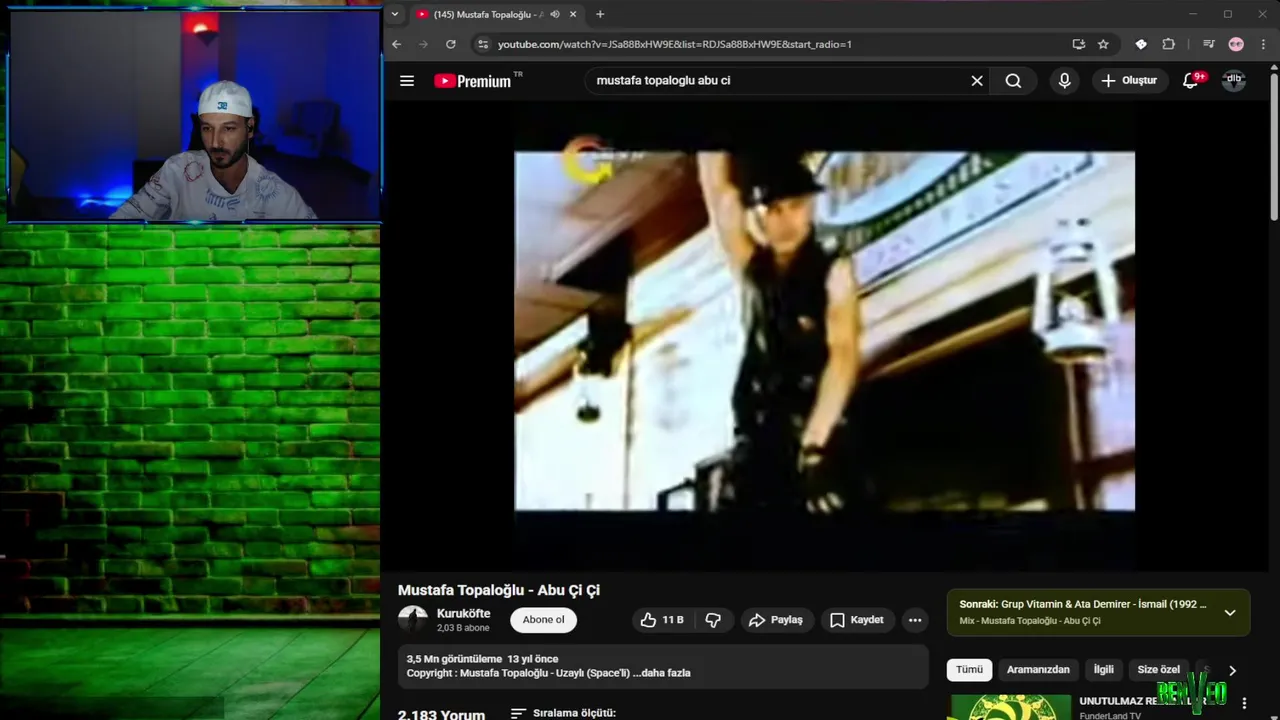Open options for UNUTULMAZ suggested video

(x=1245, y=703)
